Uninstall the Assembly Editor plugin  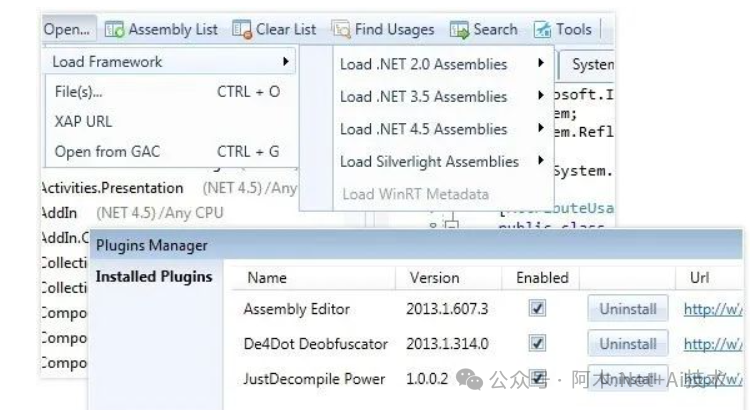627,310
